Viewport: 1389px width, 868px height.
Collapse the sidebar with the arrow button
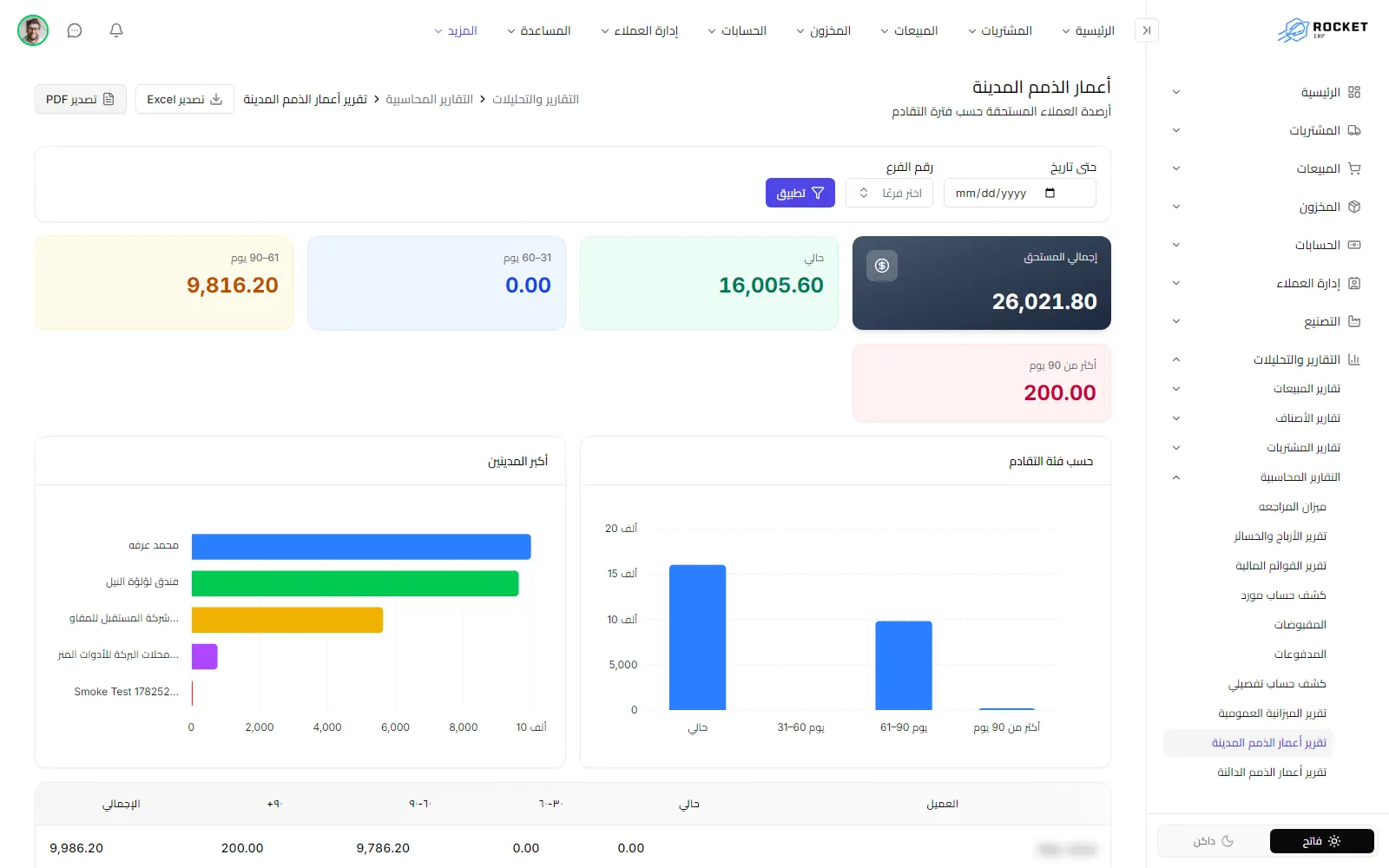pyautogui.click(x=1147, y=30)
